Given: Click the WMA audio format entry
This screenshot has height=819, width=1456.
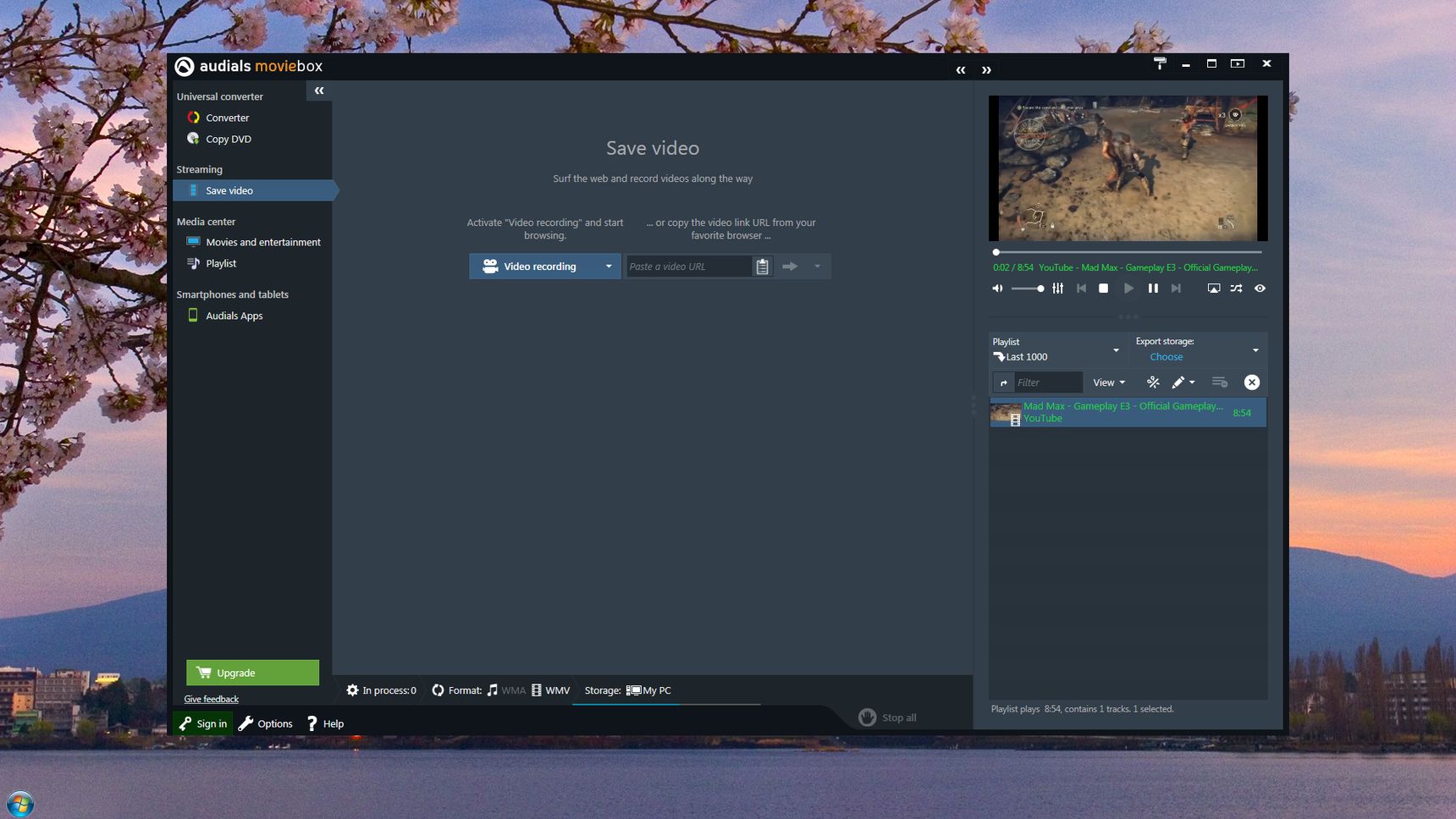Looking at the screenshot, I should coord(506,690).
